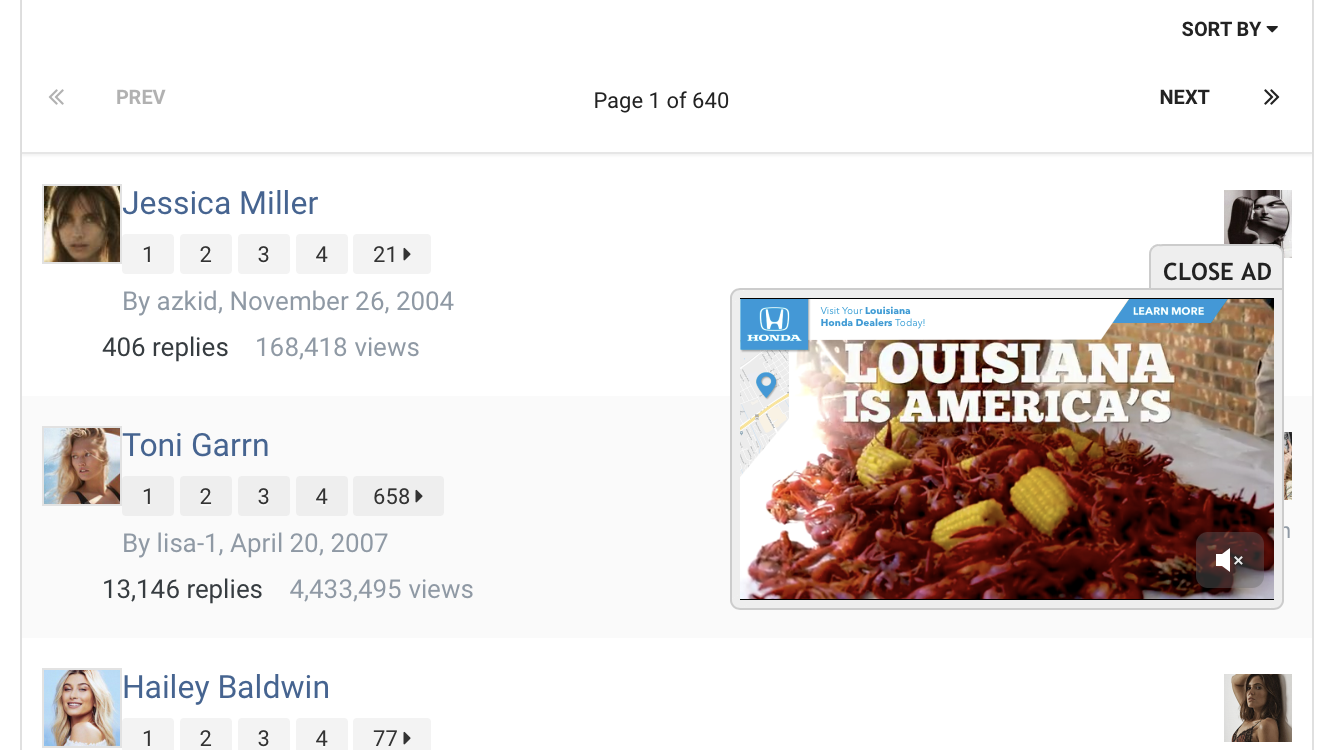
Task: Click the map pin icon in ad
Action: pos(766,384)
